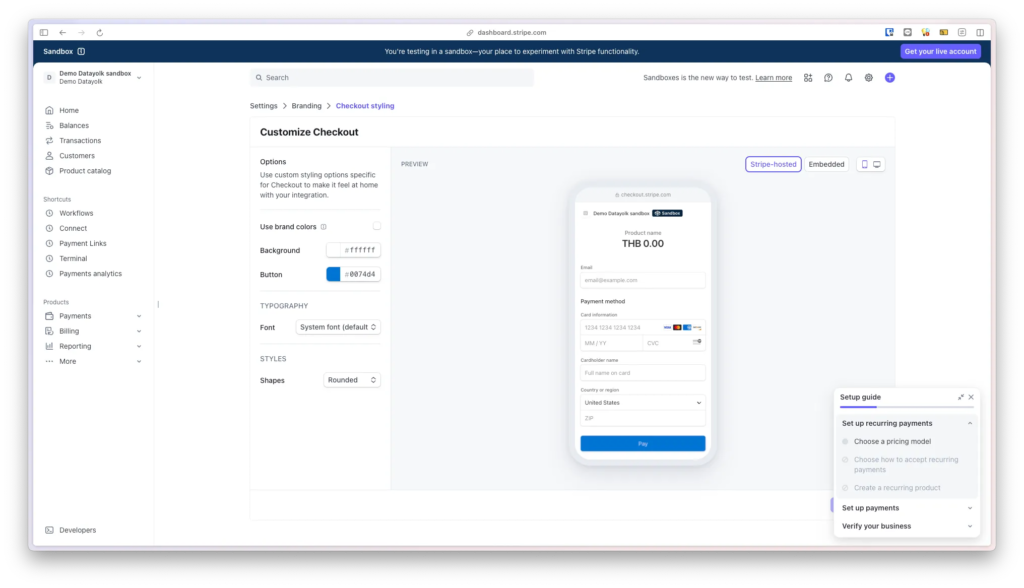Select Choose a pricing model step
Screen dimensions: 1024x588
pos(892,442)
